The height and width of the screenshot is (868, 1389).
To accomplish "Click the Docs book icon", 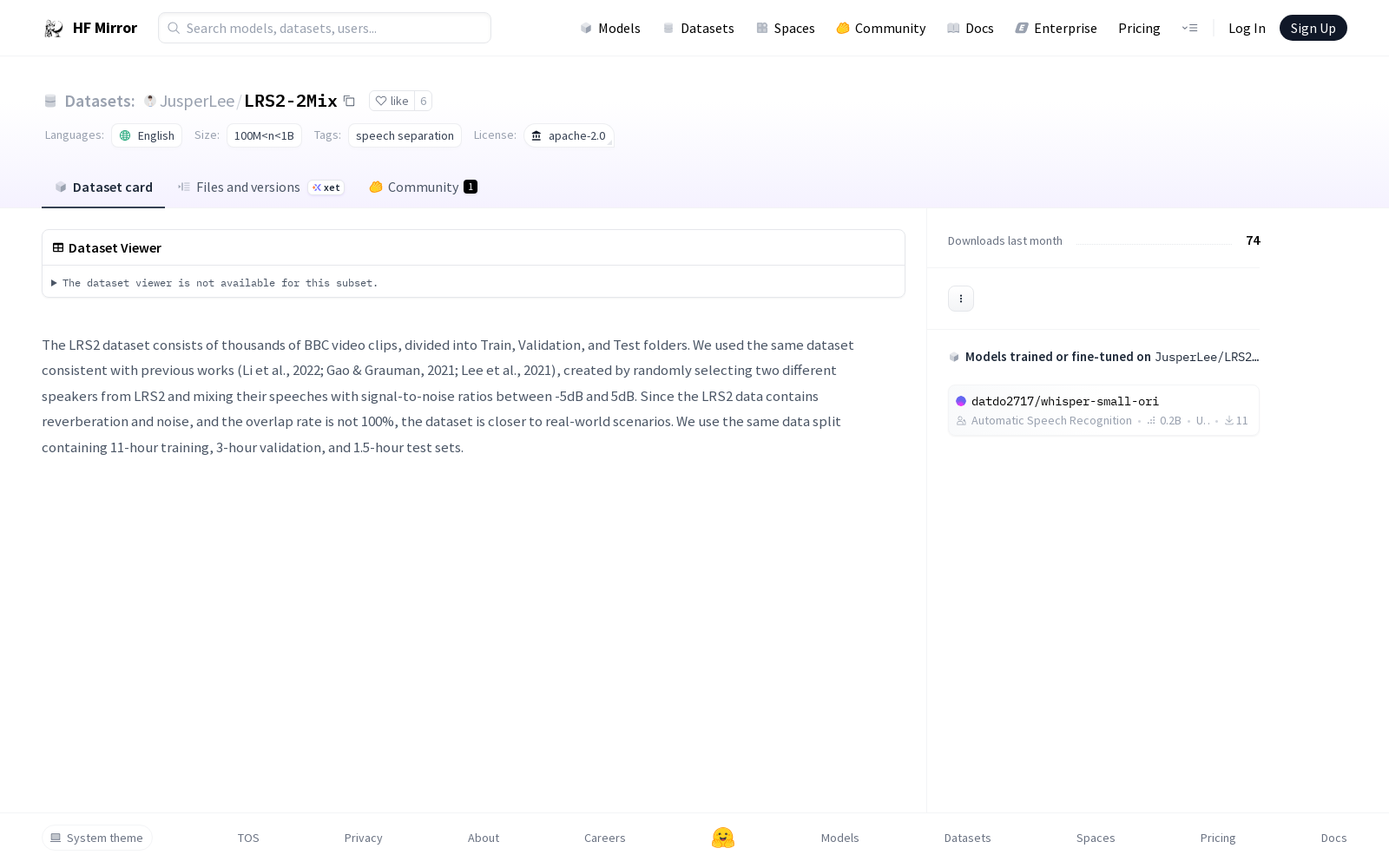I will 953,28.
